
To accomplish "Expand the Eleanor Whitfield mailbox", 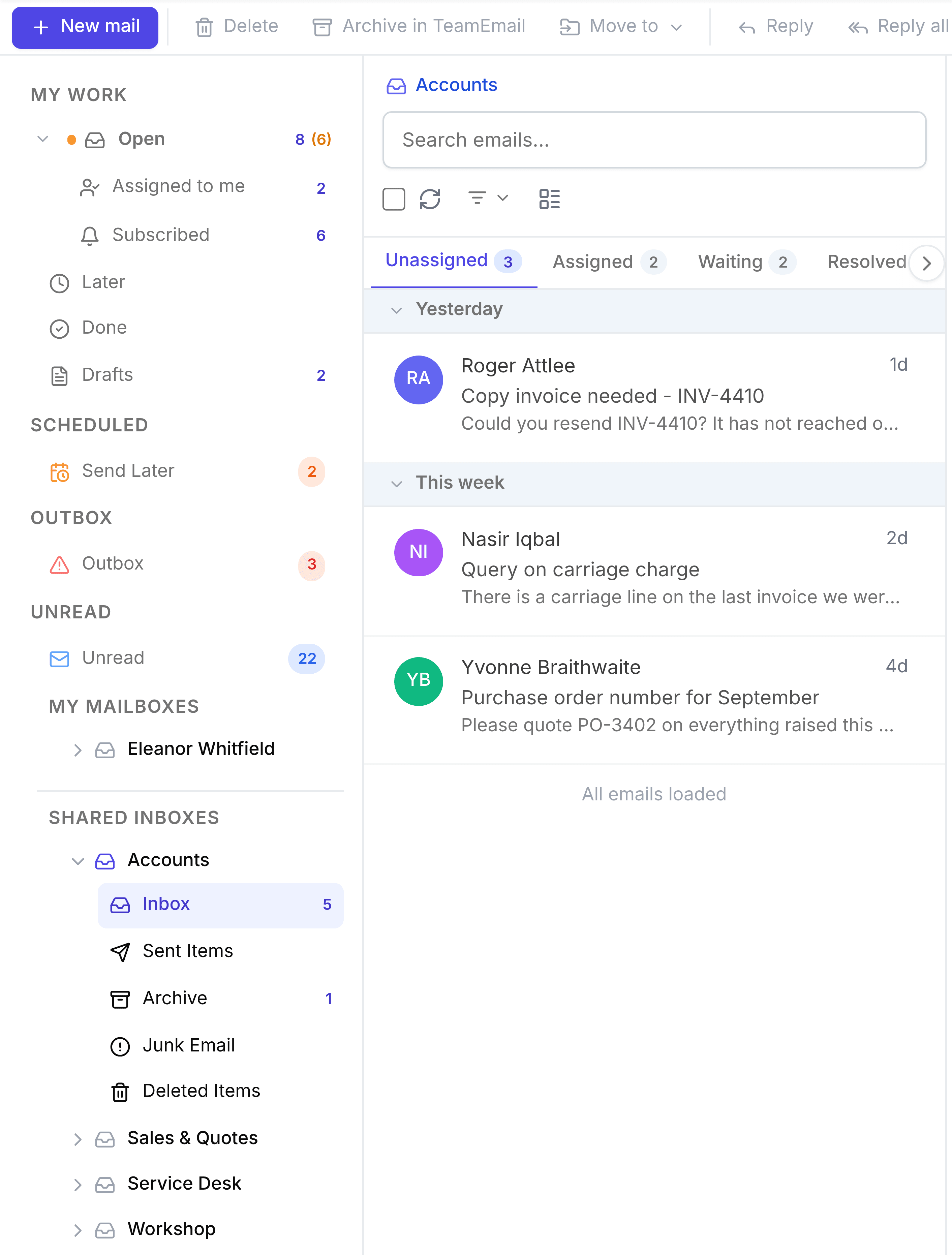I will click(x=78, y=750).
